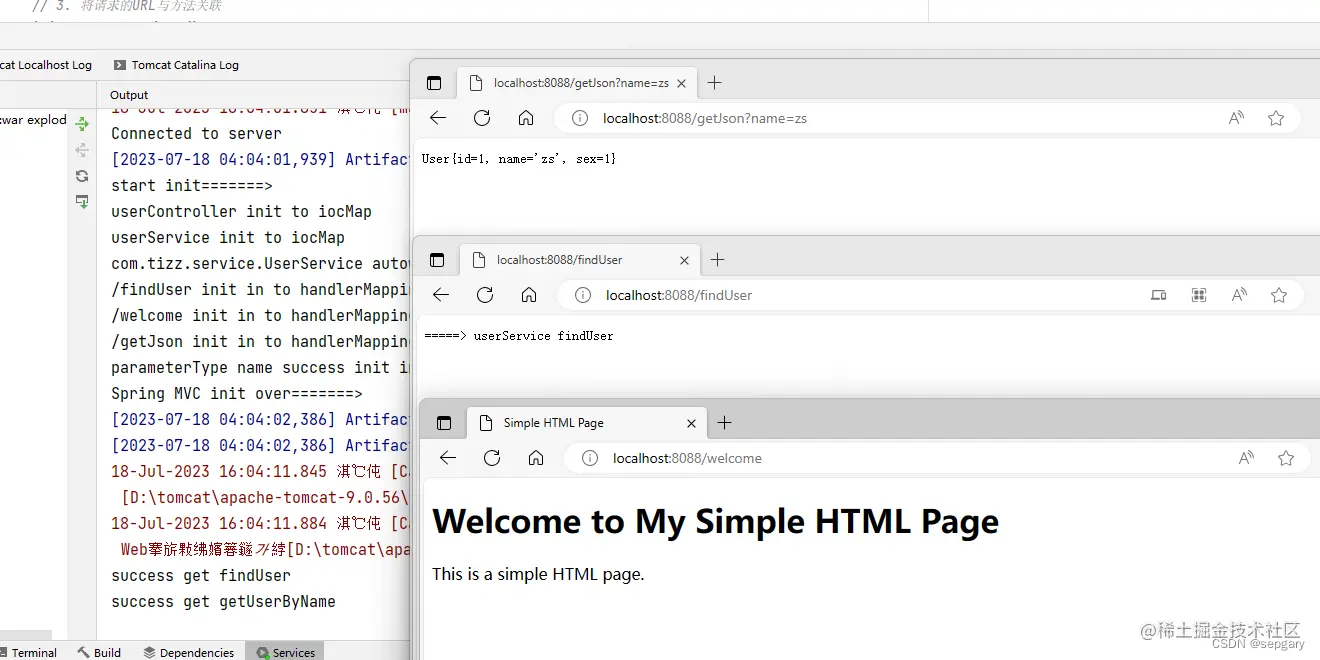Favorite the welcome page with star icon
Screen dimensions: 1320x660
[1286, 458]
